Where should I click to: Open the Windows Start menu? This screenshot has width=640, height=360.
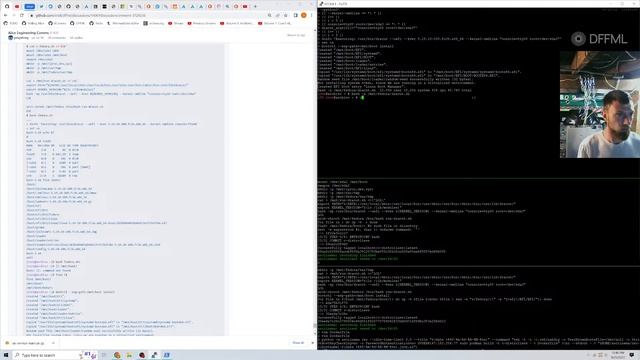pos(6,355)
